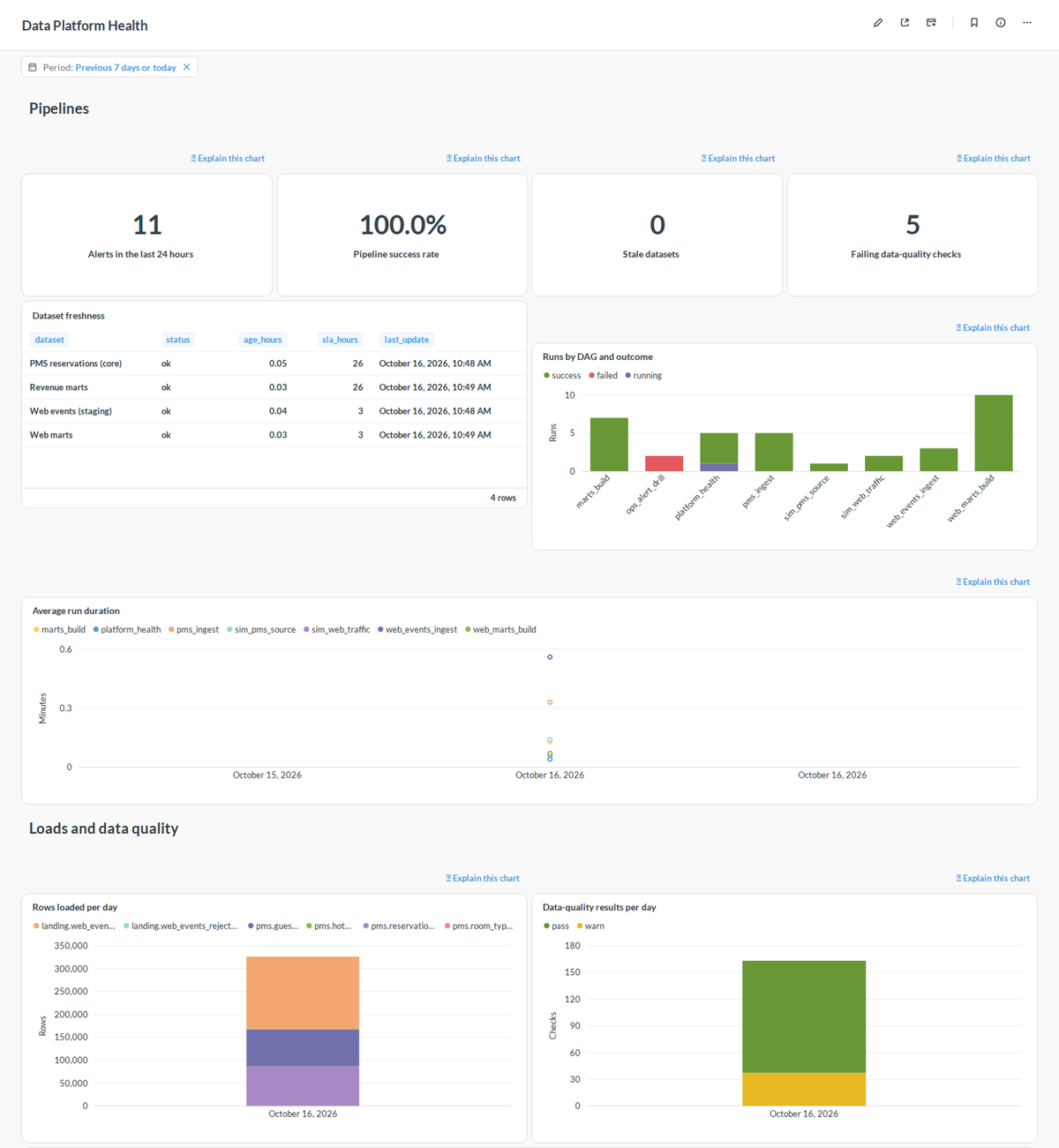The height and width of the screenshot is (1148, 1059).
Task: Open dashboard subscriptions envelope icon
Action: point(931,23)
